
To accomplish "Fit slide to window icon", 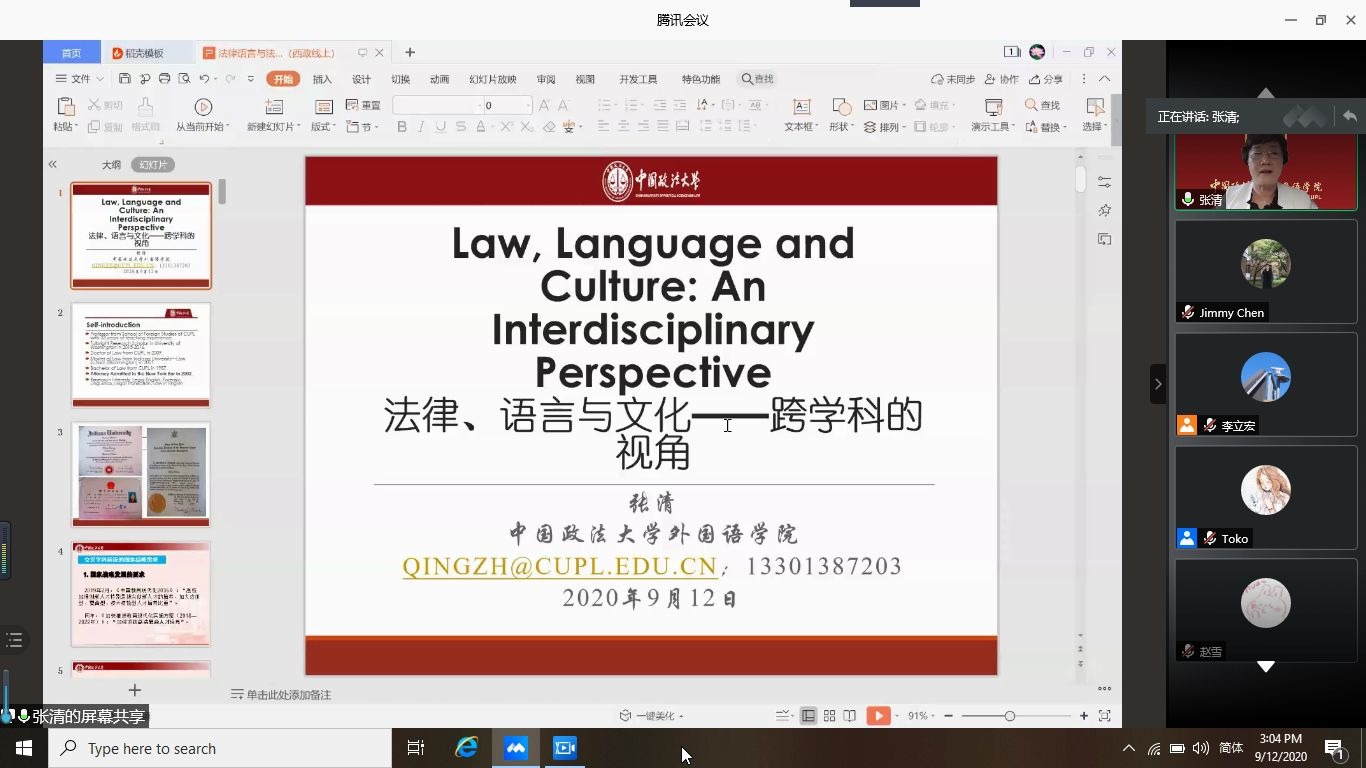I will click(1105, 716).
